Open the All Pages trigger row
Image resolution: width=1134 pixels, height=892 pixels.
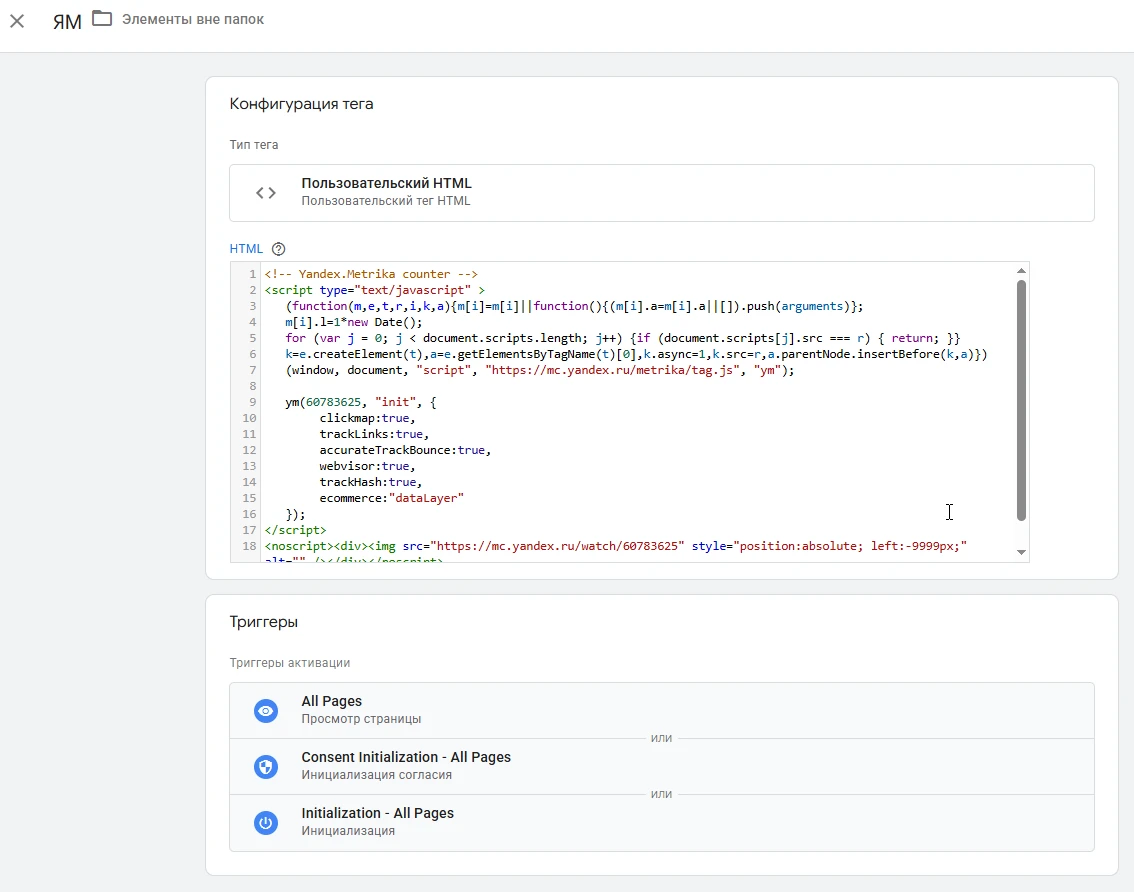662,710
